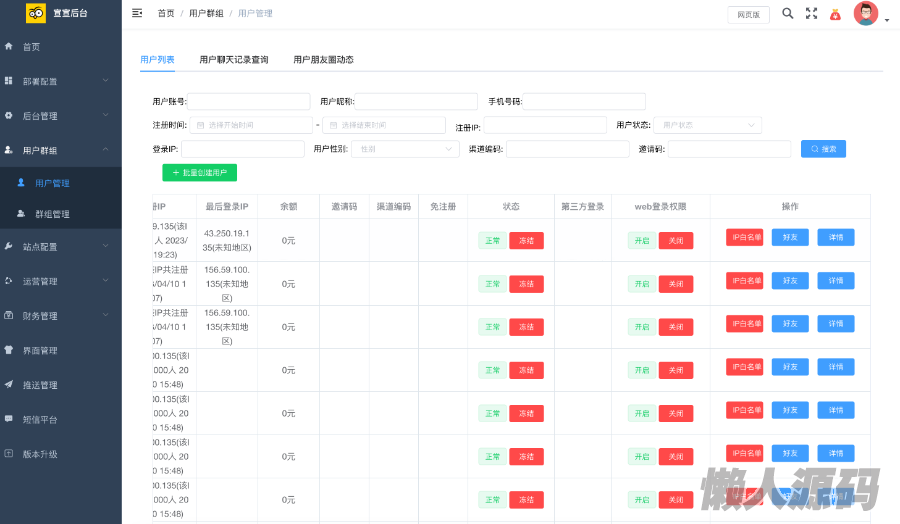Click the icon beside 财务管理
Image resolution: width=900 pixels, height=524 pixels.
point(9,315)
